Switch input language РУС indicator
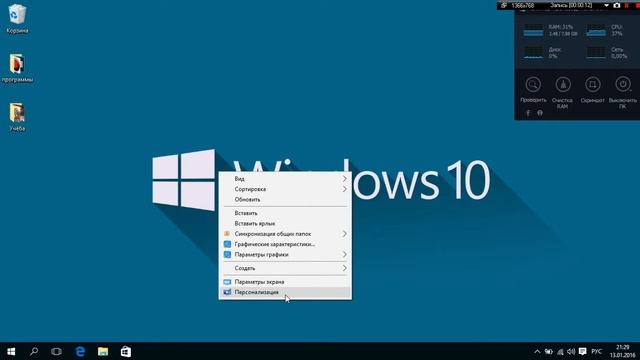Viewport: 640px width, 360px height. 596,351
